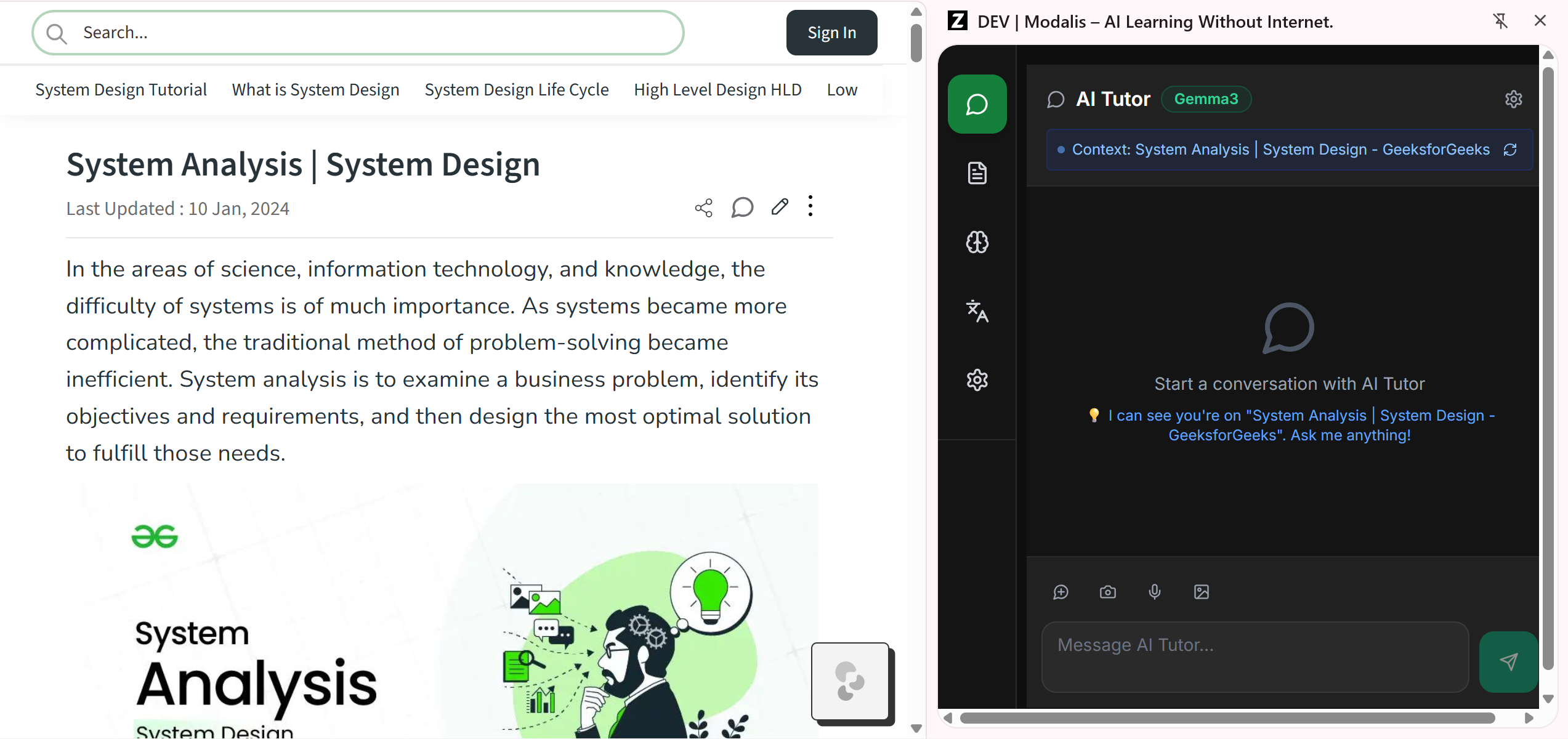Open the three-dot article options menu
The height and width of the screenshot is (739, 1568).
(810, 206)
